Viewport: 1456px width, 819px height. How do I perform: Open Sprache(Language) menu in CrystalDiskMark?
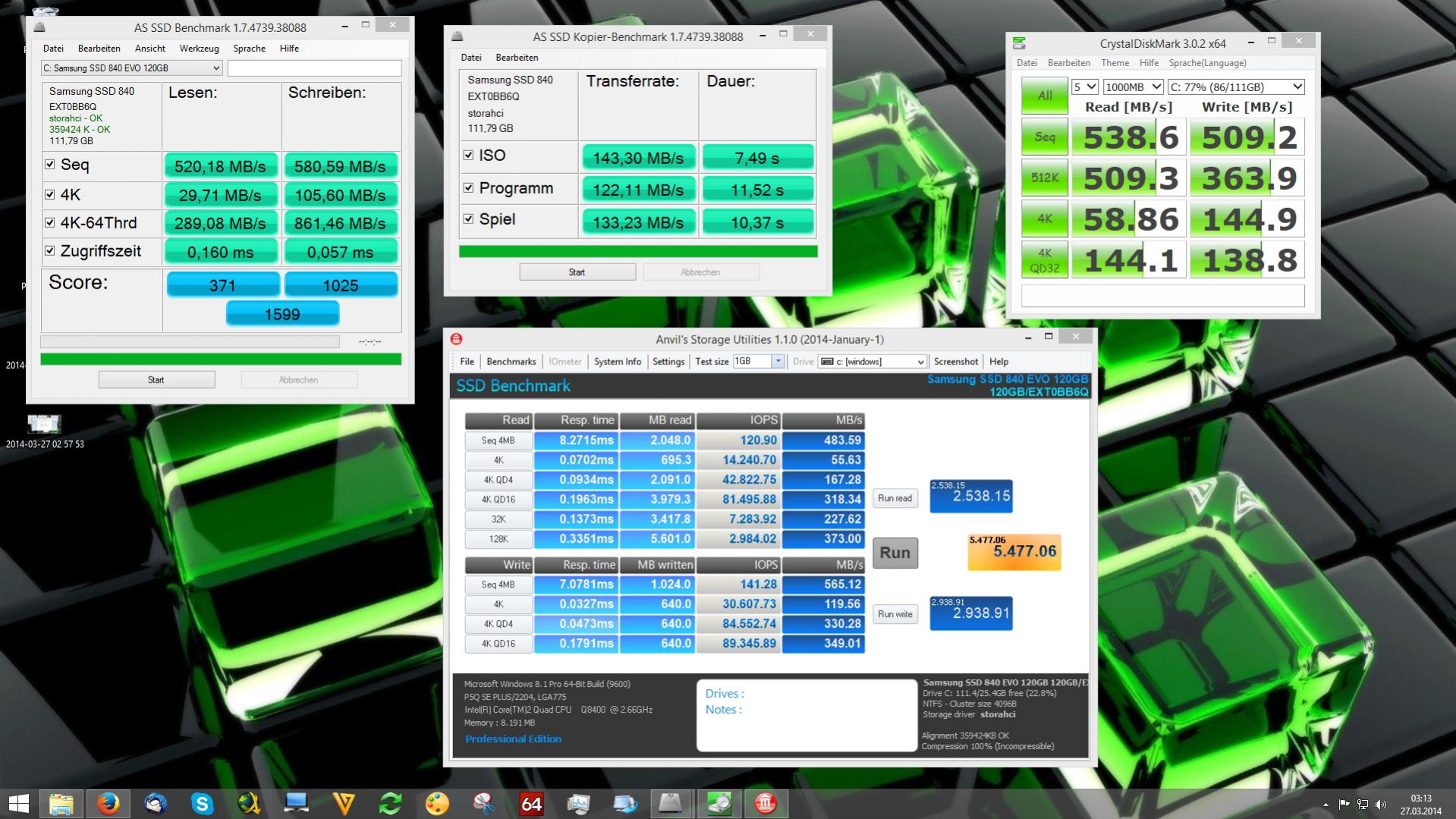coord(1207,63)
